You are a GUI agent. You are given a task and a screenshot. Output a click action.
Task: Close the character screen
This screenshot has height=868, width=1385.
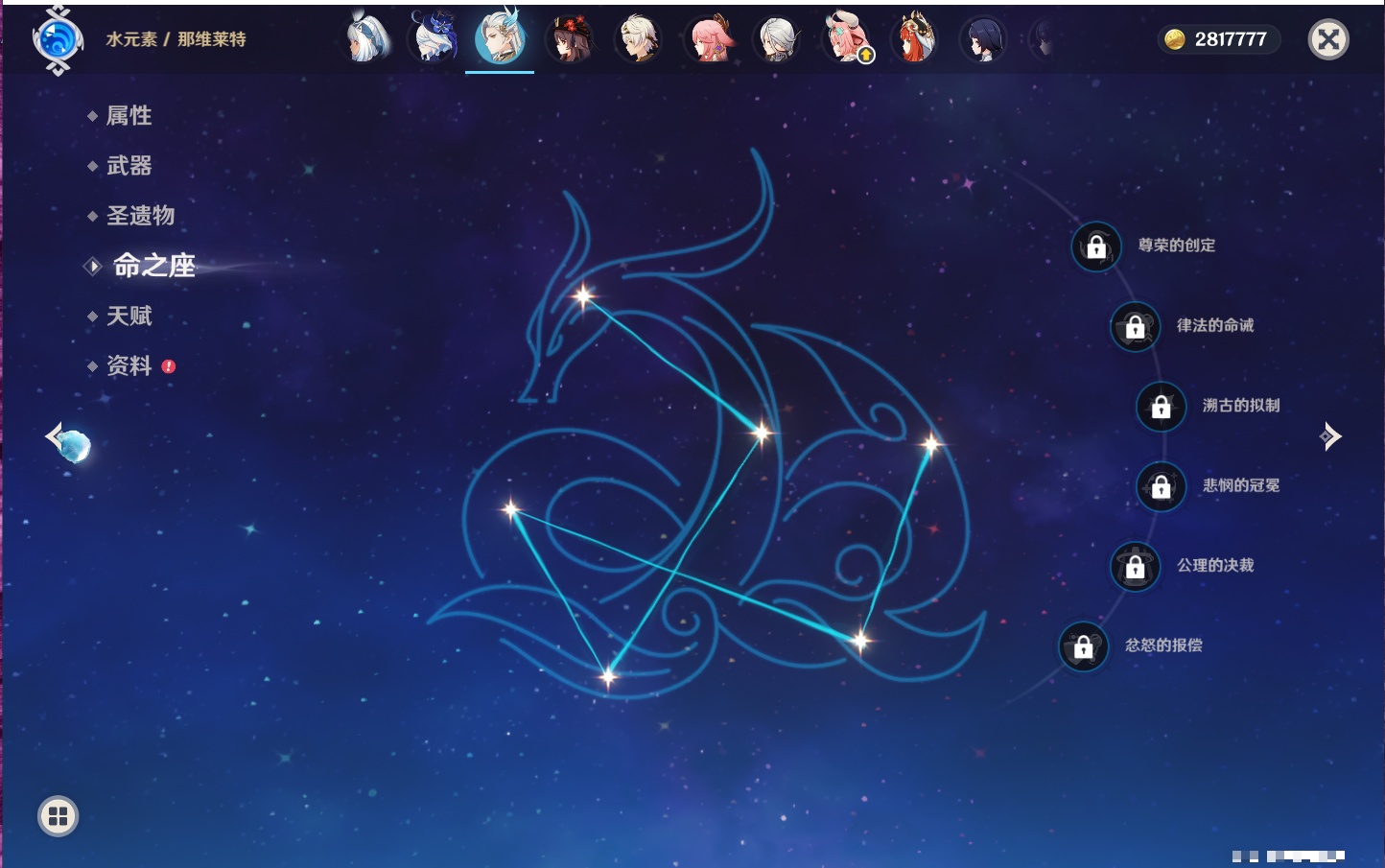[1328, 39]
